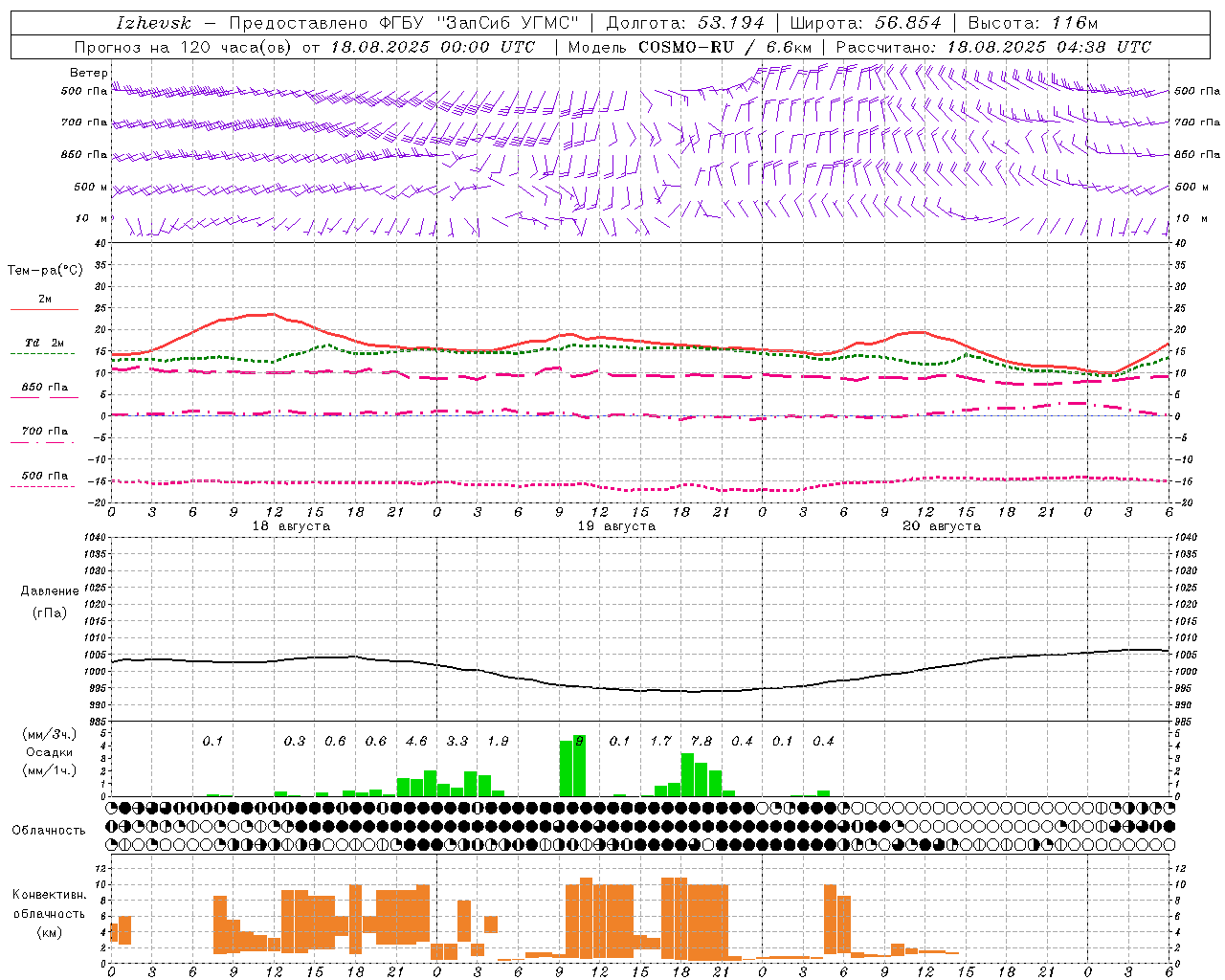Click the "(мм/3ч.)" precipitation unit label
The width and height of the screenshot is (1225, 980).
50,734
